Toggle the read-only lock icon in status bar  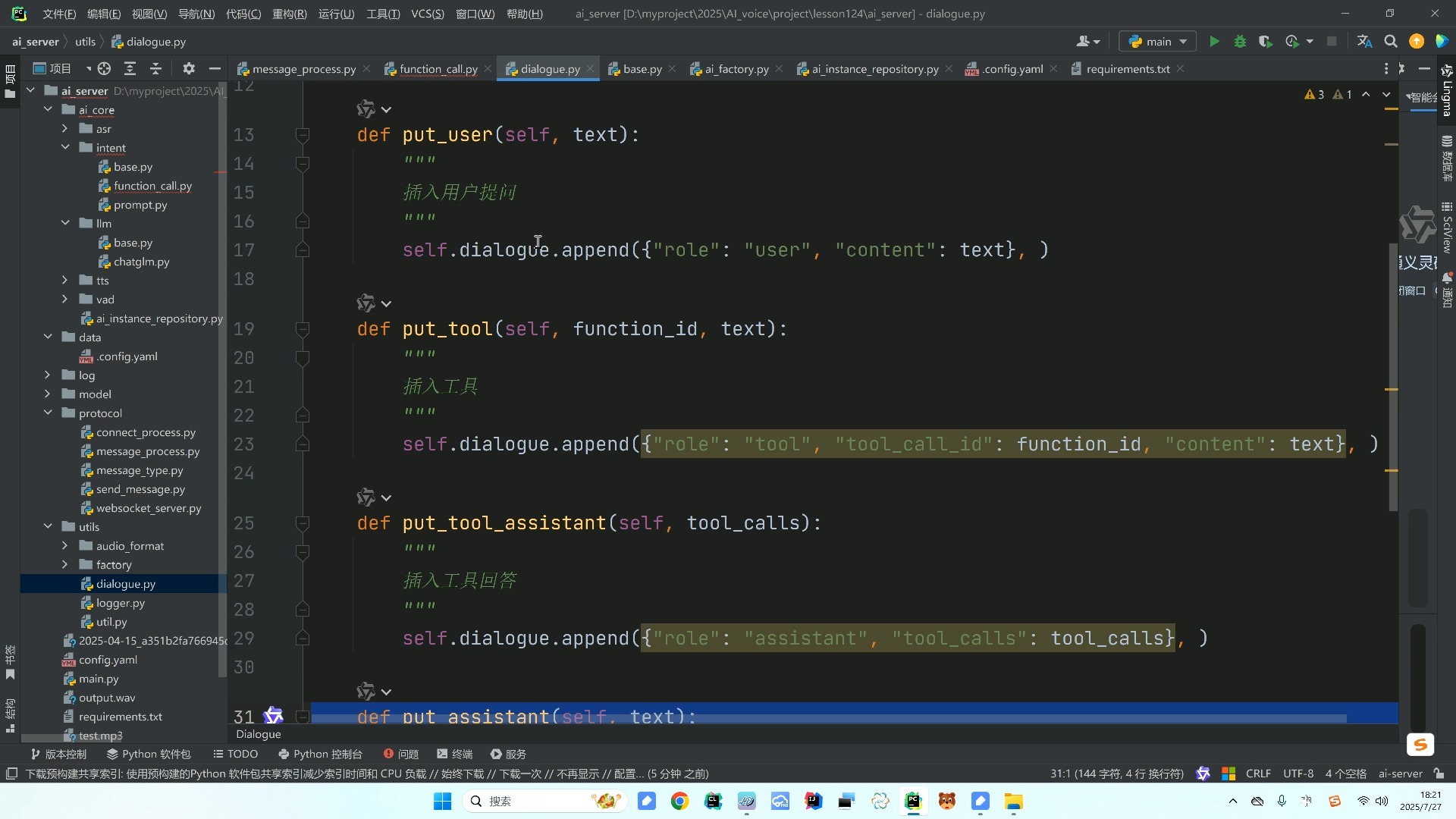click(1439, 773)
